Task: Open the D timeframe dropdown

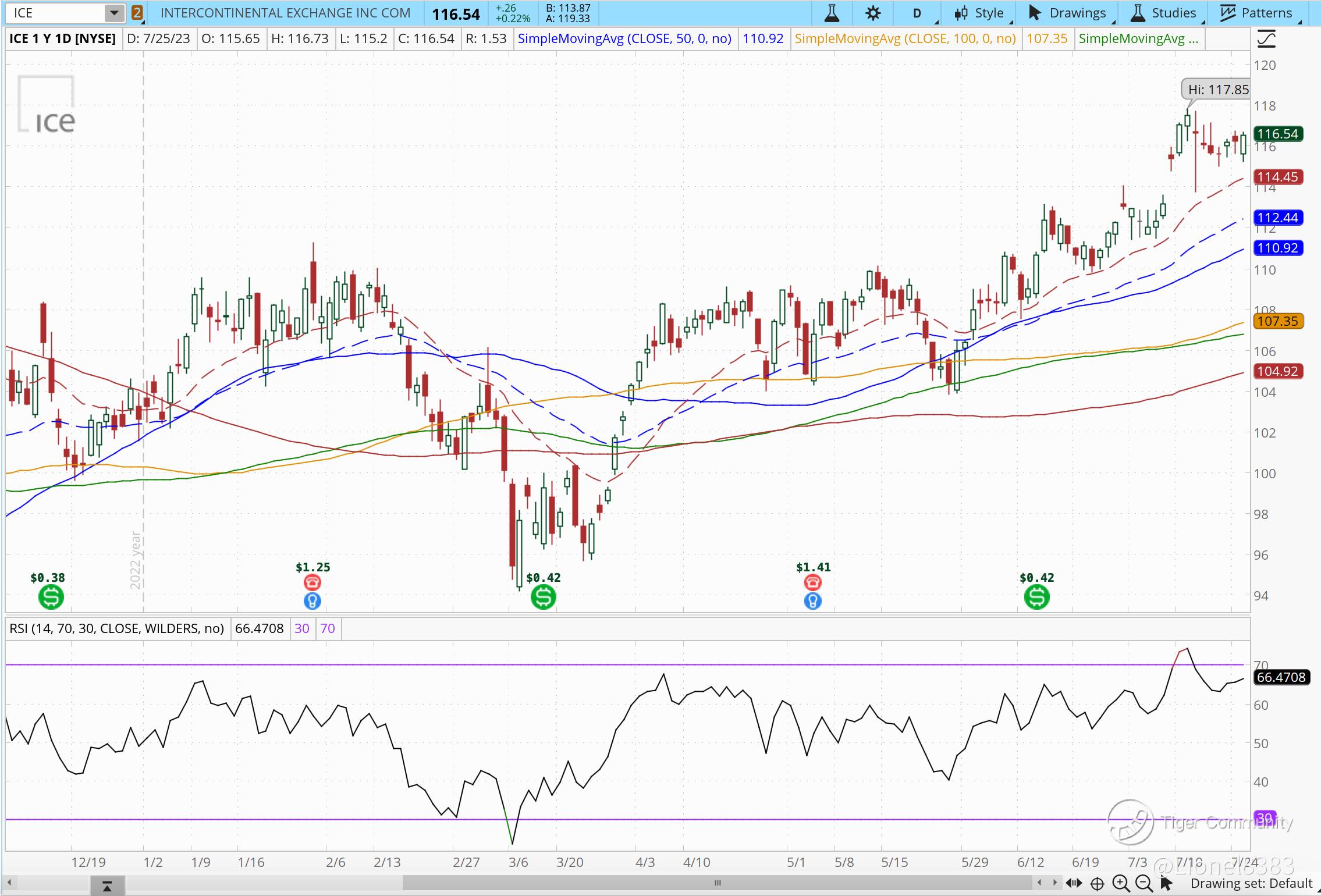Action: (918, 13)
